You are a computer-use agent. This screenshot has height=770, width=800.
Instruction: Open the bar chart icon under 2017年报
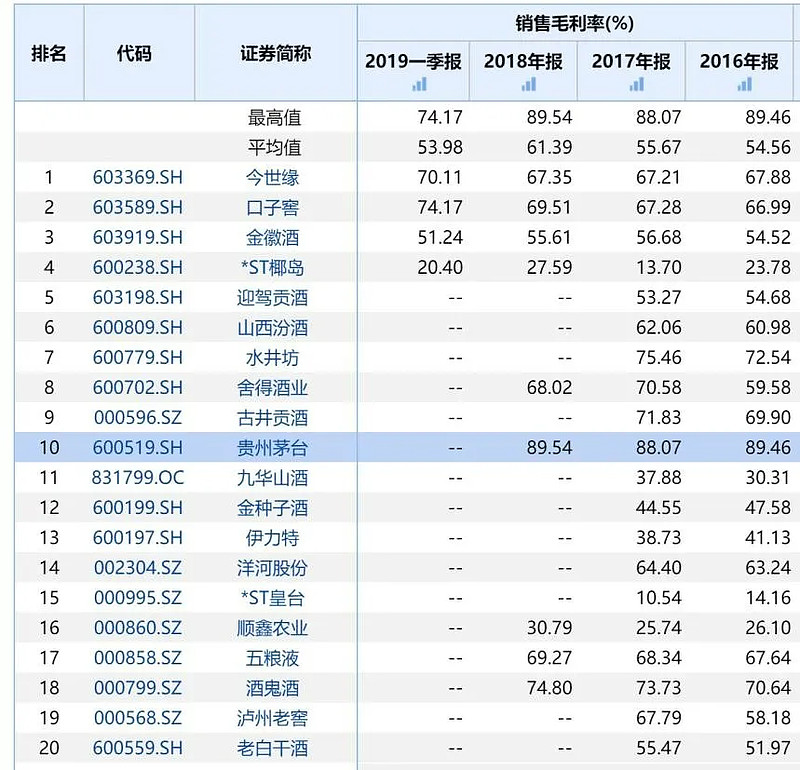[637, 84]
